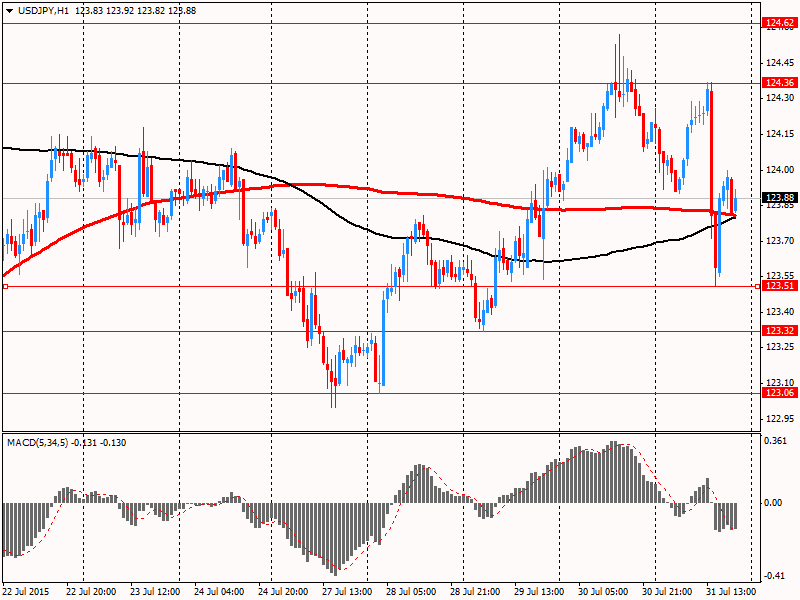Select the 30 Jul 05:00 time label
The height and width of the screenshot is (600, 800).
coord(603,592)
